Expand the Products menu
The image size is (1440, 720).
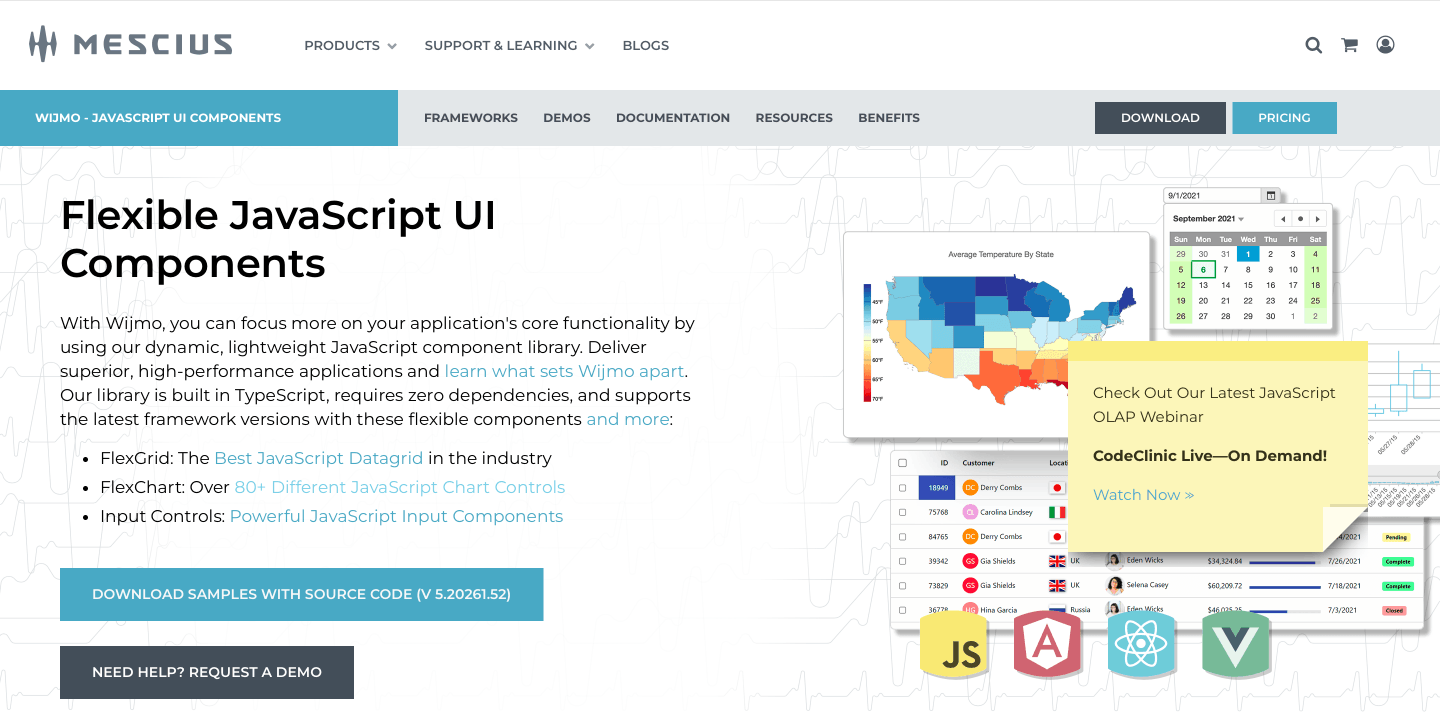[350, 45]
